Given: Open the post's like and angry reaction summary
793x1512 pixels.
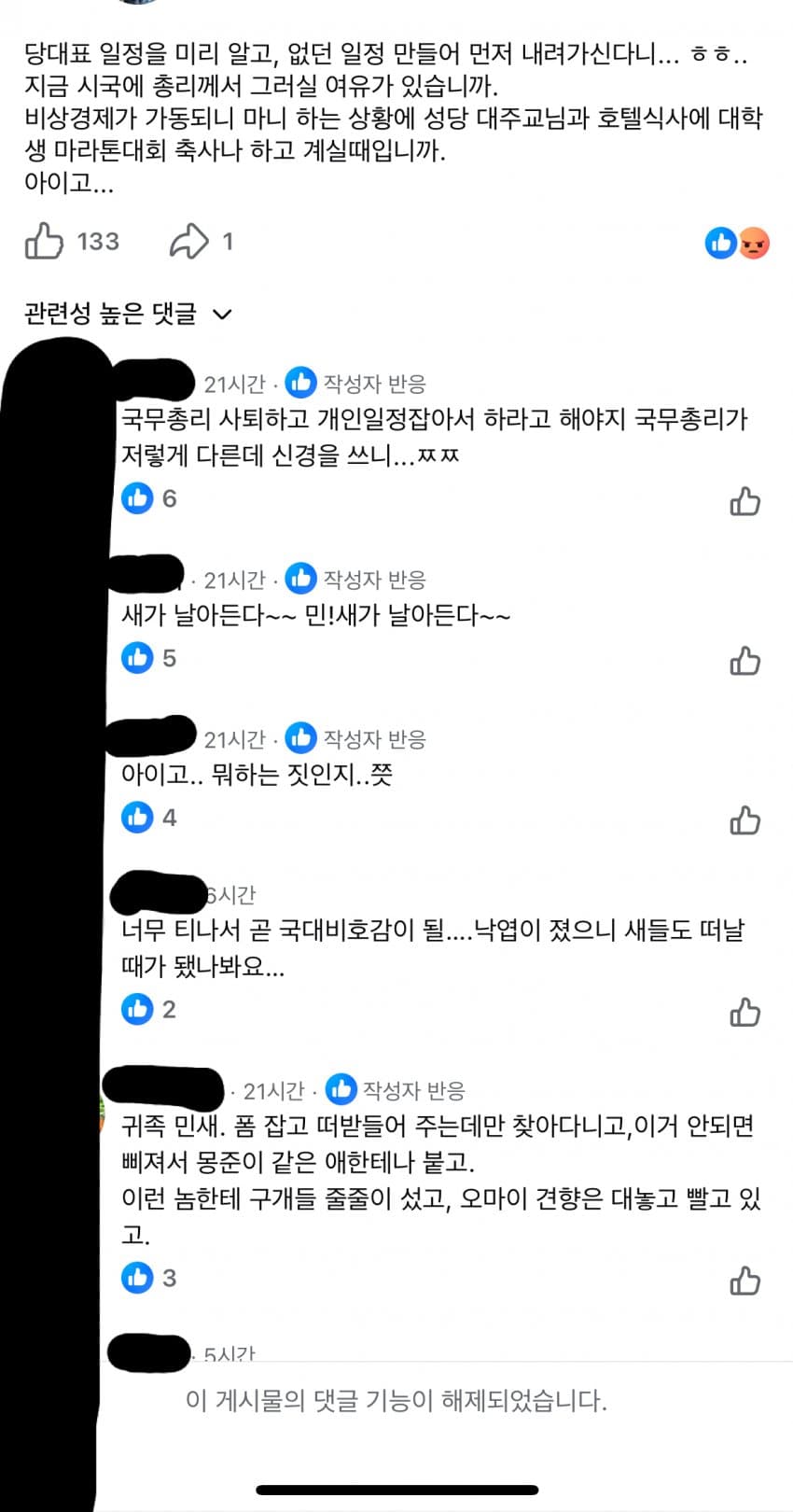Looking at the screenshot, I should coord(737,244).
